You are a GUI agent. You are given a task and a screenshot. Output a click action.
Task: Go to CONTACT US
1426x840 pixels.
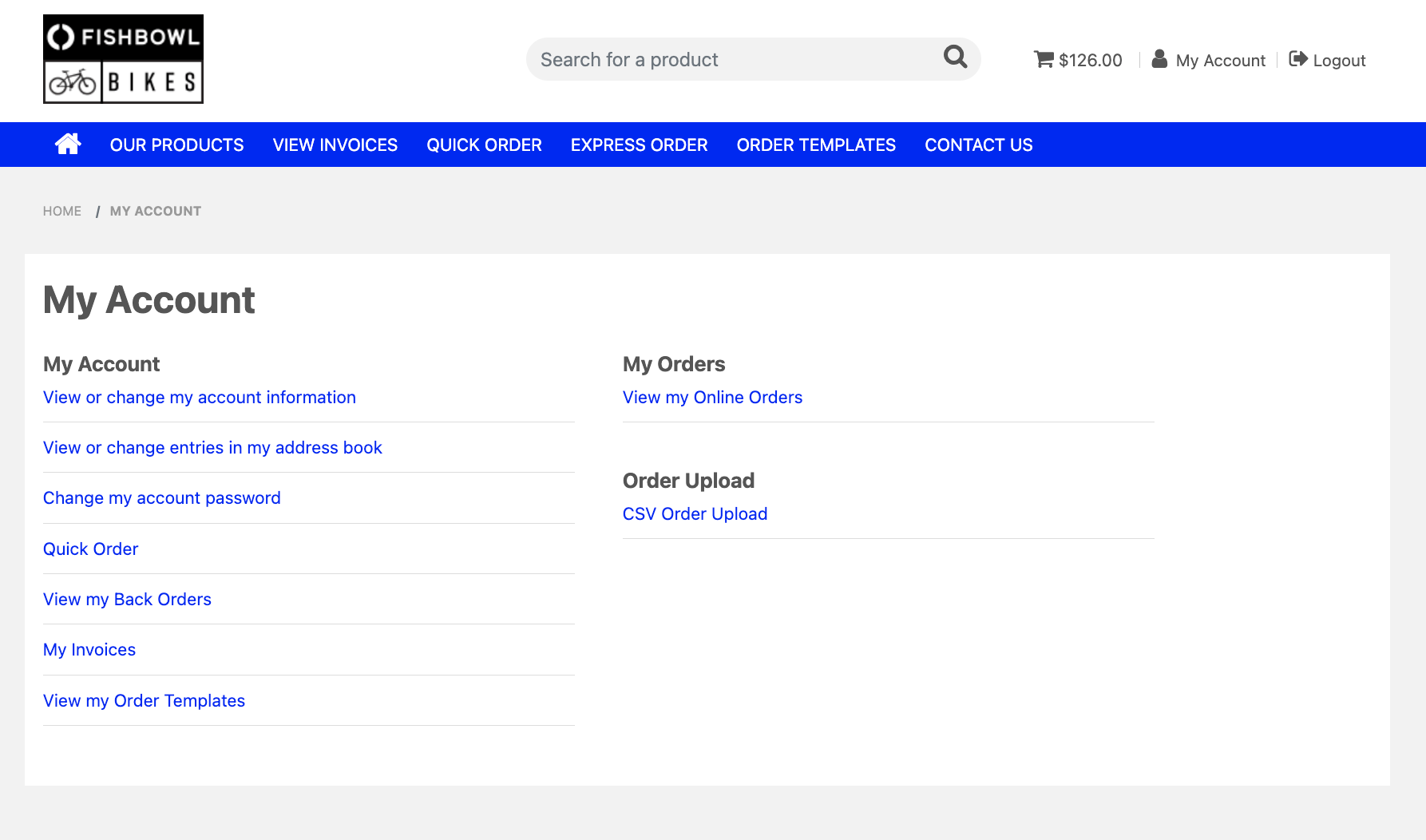click(x=978, y=145)
